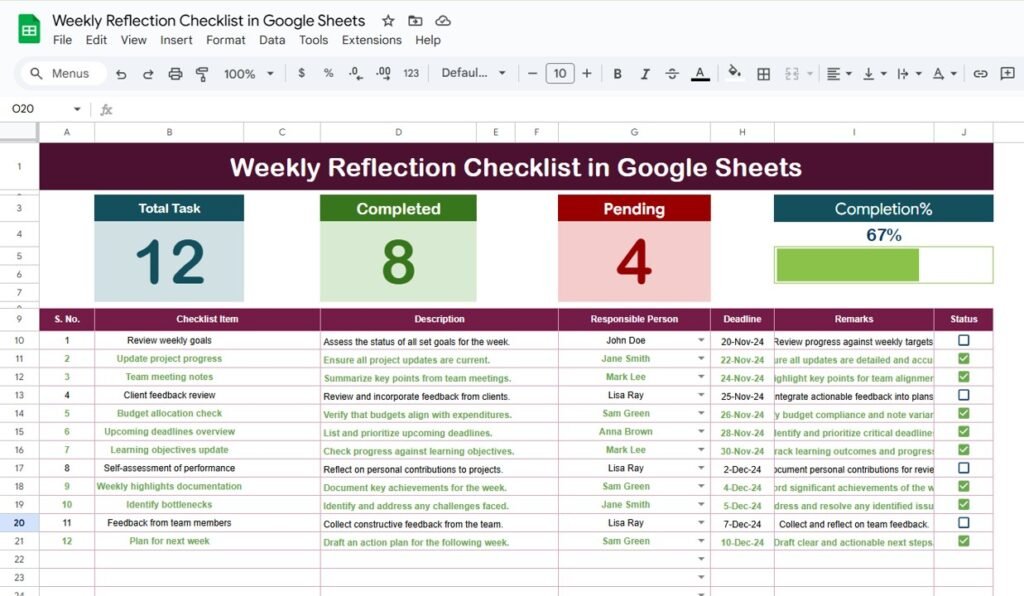The height and width of the screenshot is (596, 1024).
Task: Apply italic formatting
Action: [645, 73]
